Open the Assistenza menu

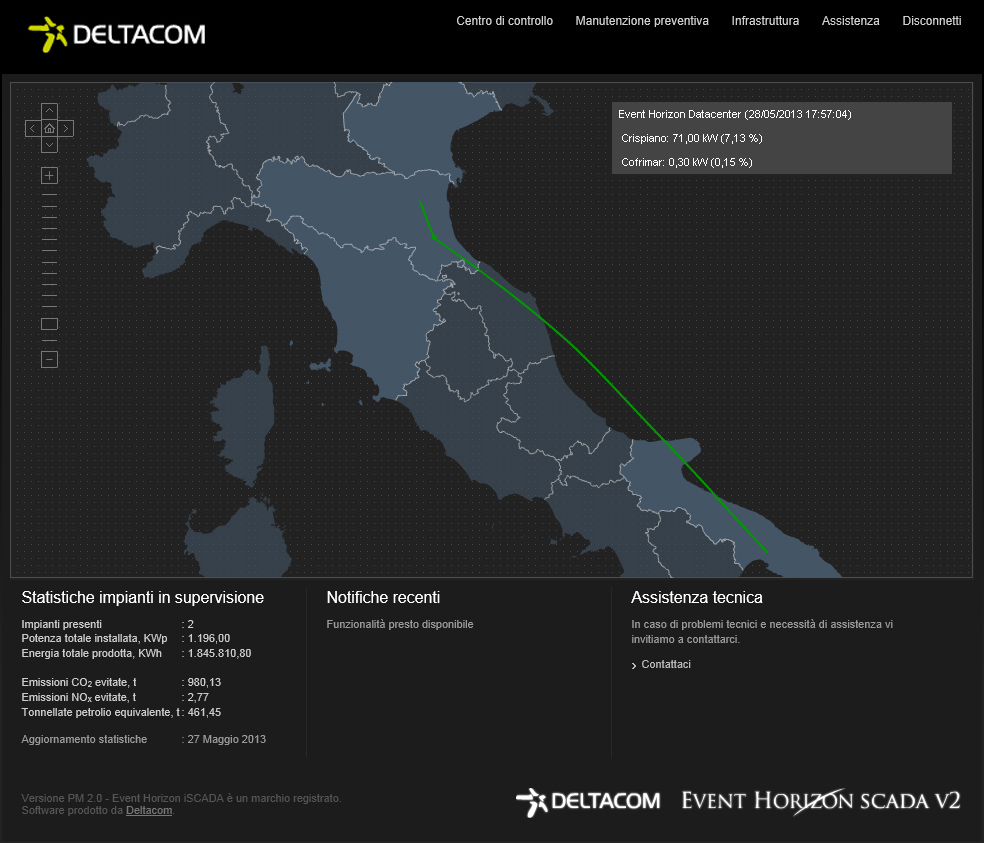(x=850, y=21)
